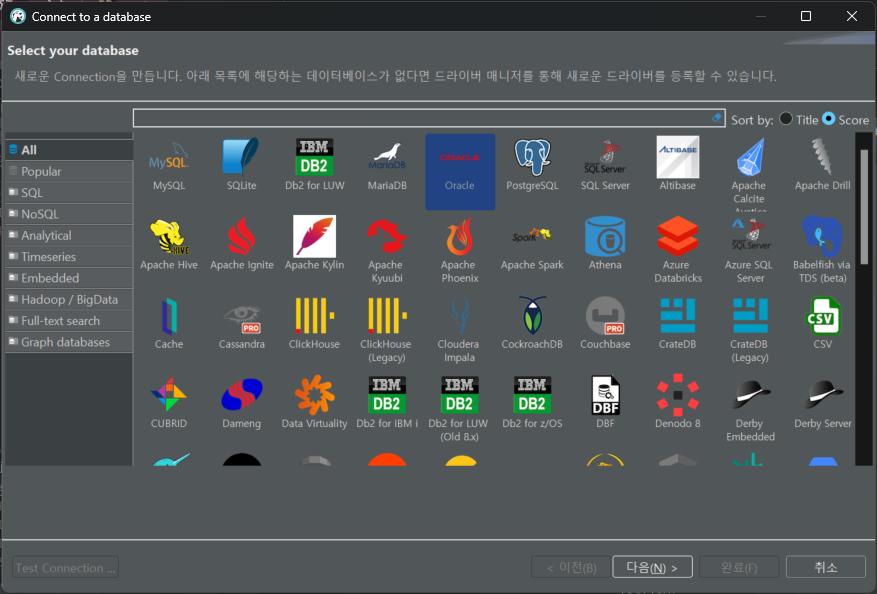Image resolution: width=877 pixels, height=594 pixels.
Task: Select the Apache Spark icon
Action: (532, 244)
